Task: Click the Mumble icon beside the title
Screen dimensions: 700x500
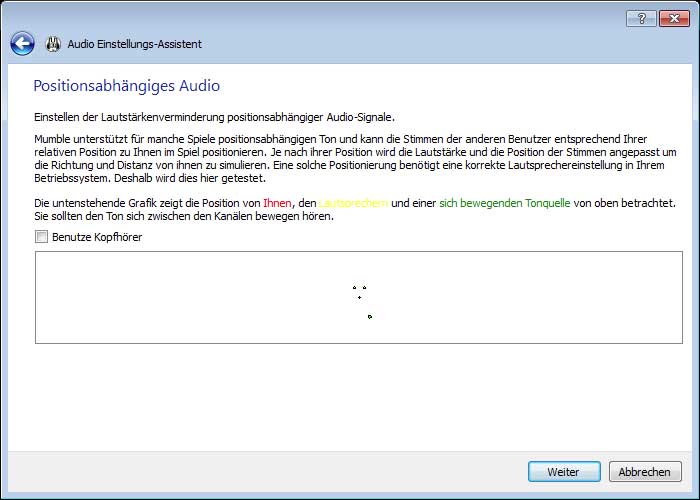Action: [x=54, y=44]
